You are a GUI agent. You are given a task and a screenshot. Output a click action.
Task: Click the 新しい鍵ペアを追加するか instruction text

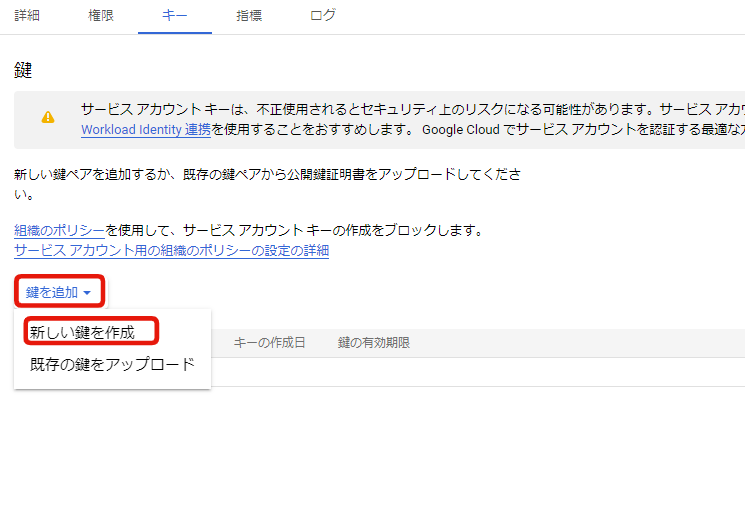tap(267, 184)
